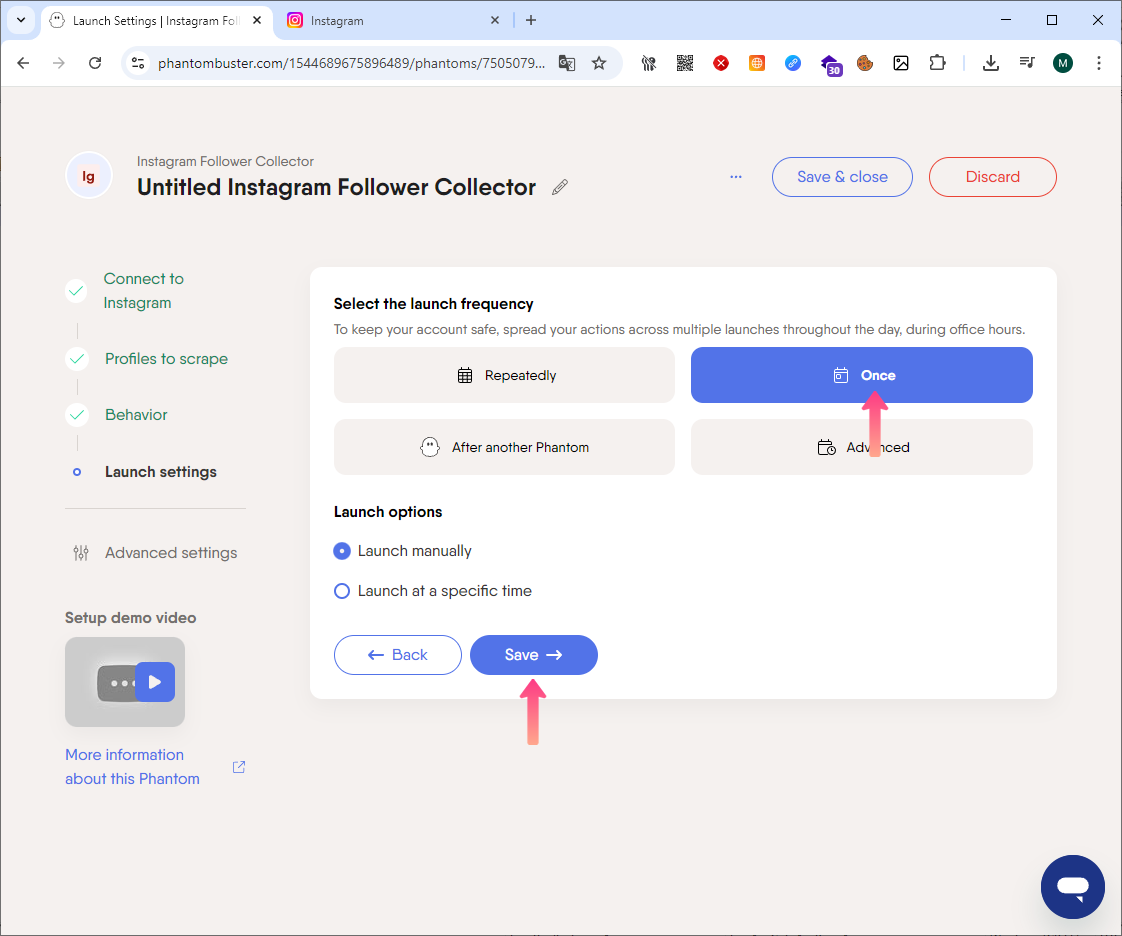
Task: Open the Extensions puzzle icon
Action: coord(937,63)
